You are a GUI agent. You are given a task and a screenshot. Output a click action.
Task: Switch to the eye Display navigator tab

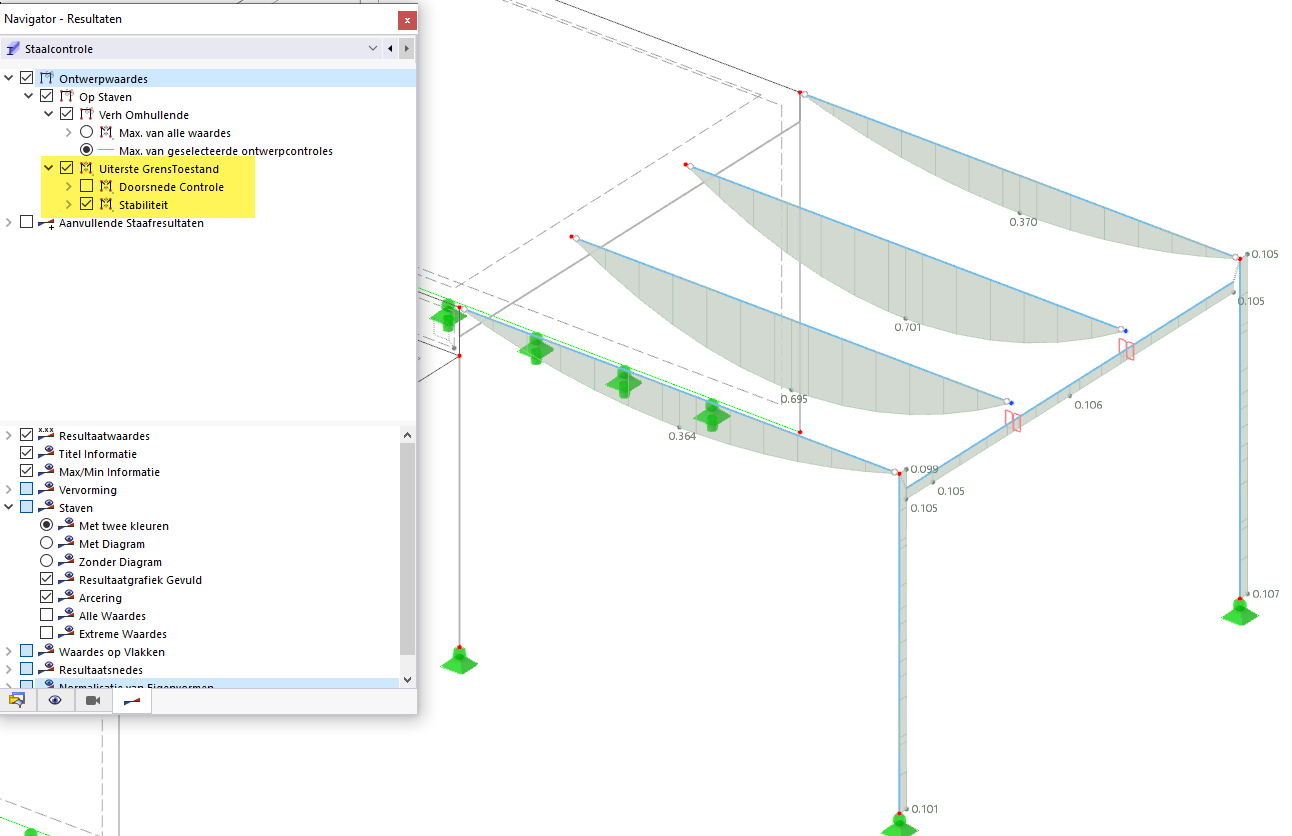(x=55, y=700)
